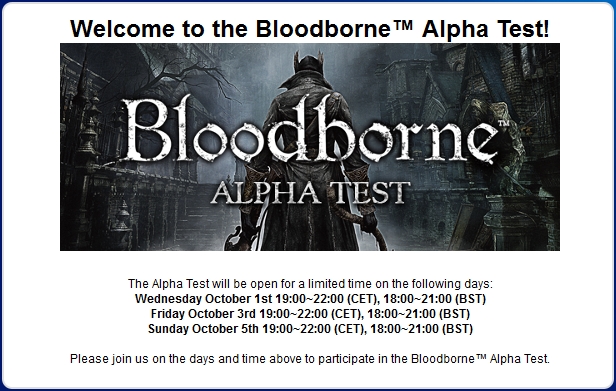Click the Friday October 3rd schedule line
616x391 pixels.
coord(310,314)
